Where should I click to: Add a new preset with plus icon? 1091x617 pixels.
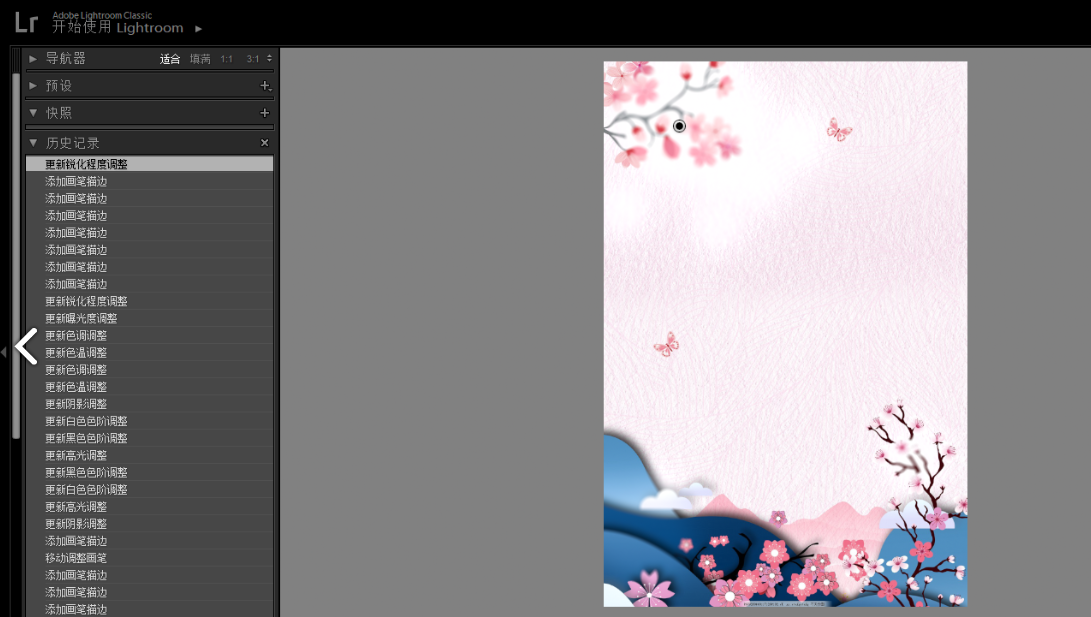pos(265,86)
